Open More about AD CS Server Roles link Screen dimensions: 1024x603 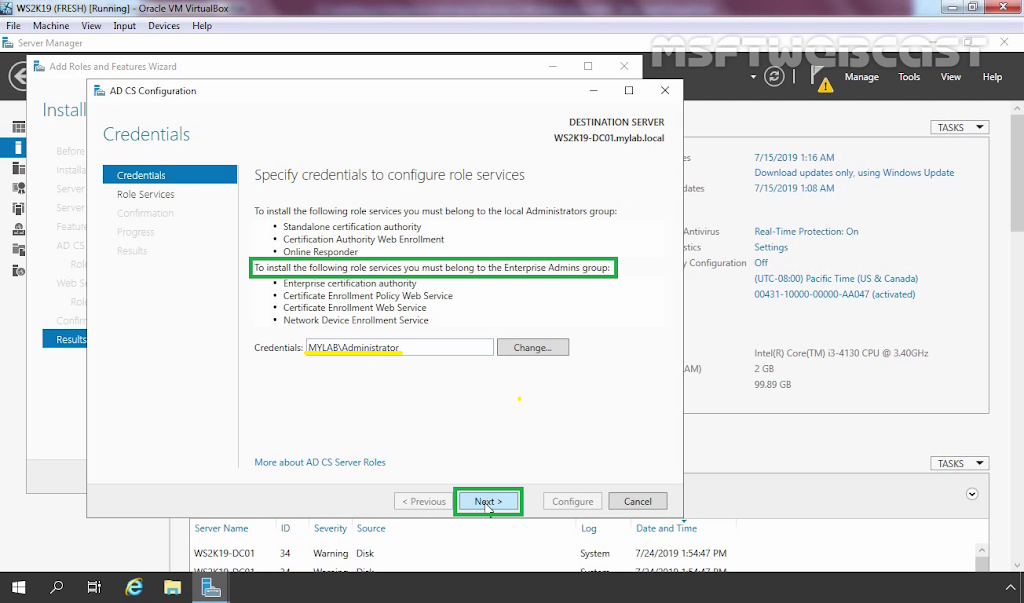click(x=320, y=462)
